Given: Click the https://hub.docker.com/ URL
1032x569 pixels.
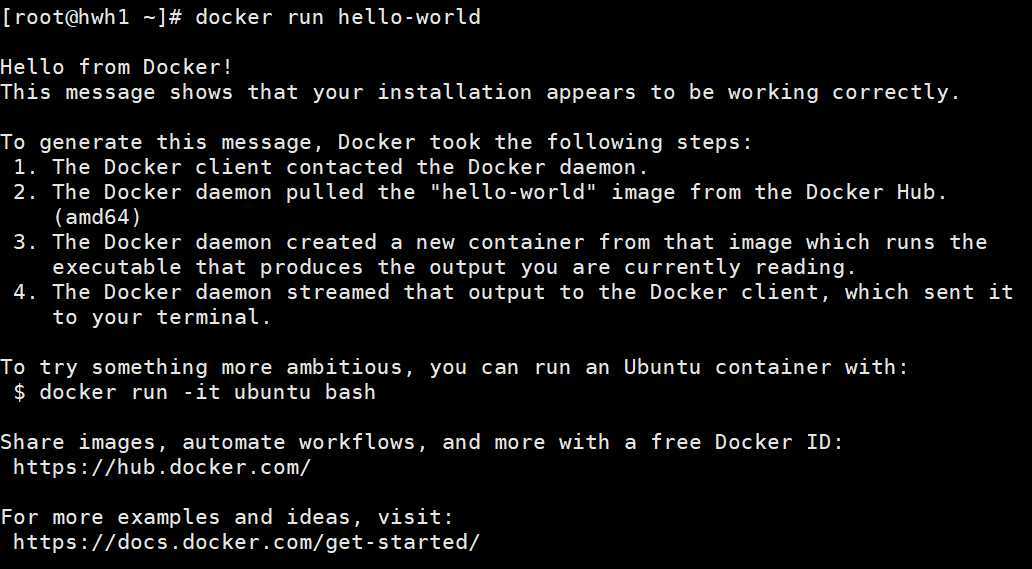Looking at the screenshot, I should [x=161, y=468].
